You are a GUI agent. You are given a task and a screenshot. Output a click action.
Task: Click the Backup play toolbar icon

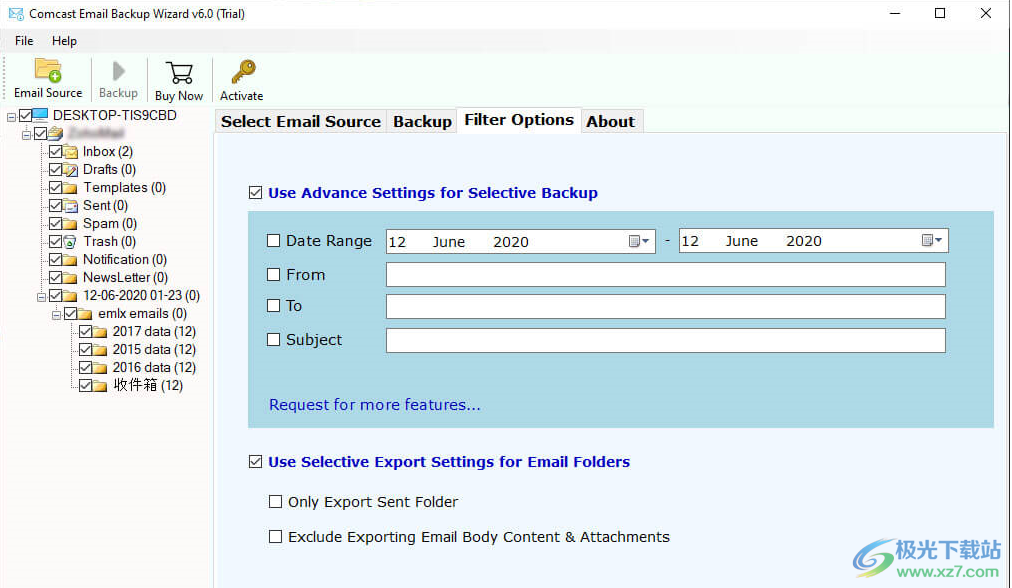[x=118, y=71]
